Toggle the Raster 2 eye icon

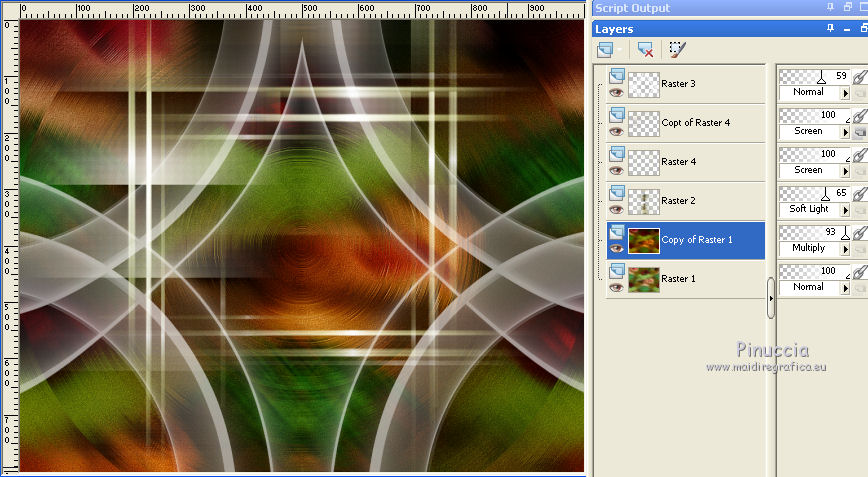pyautogui.click(x=616, y=209)
